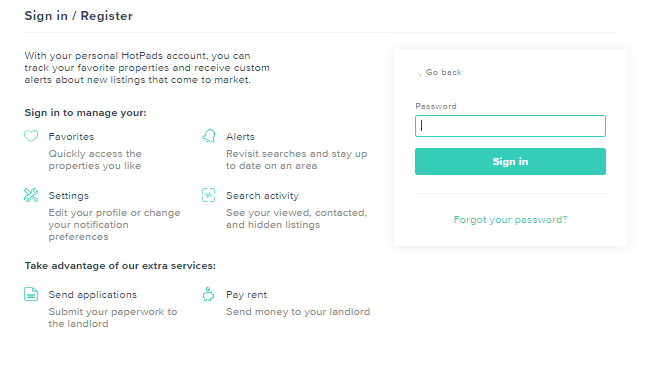Screen dimensions: 656x377
Task: Click the Settings tools icon
Action: click(31, 195)
